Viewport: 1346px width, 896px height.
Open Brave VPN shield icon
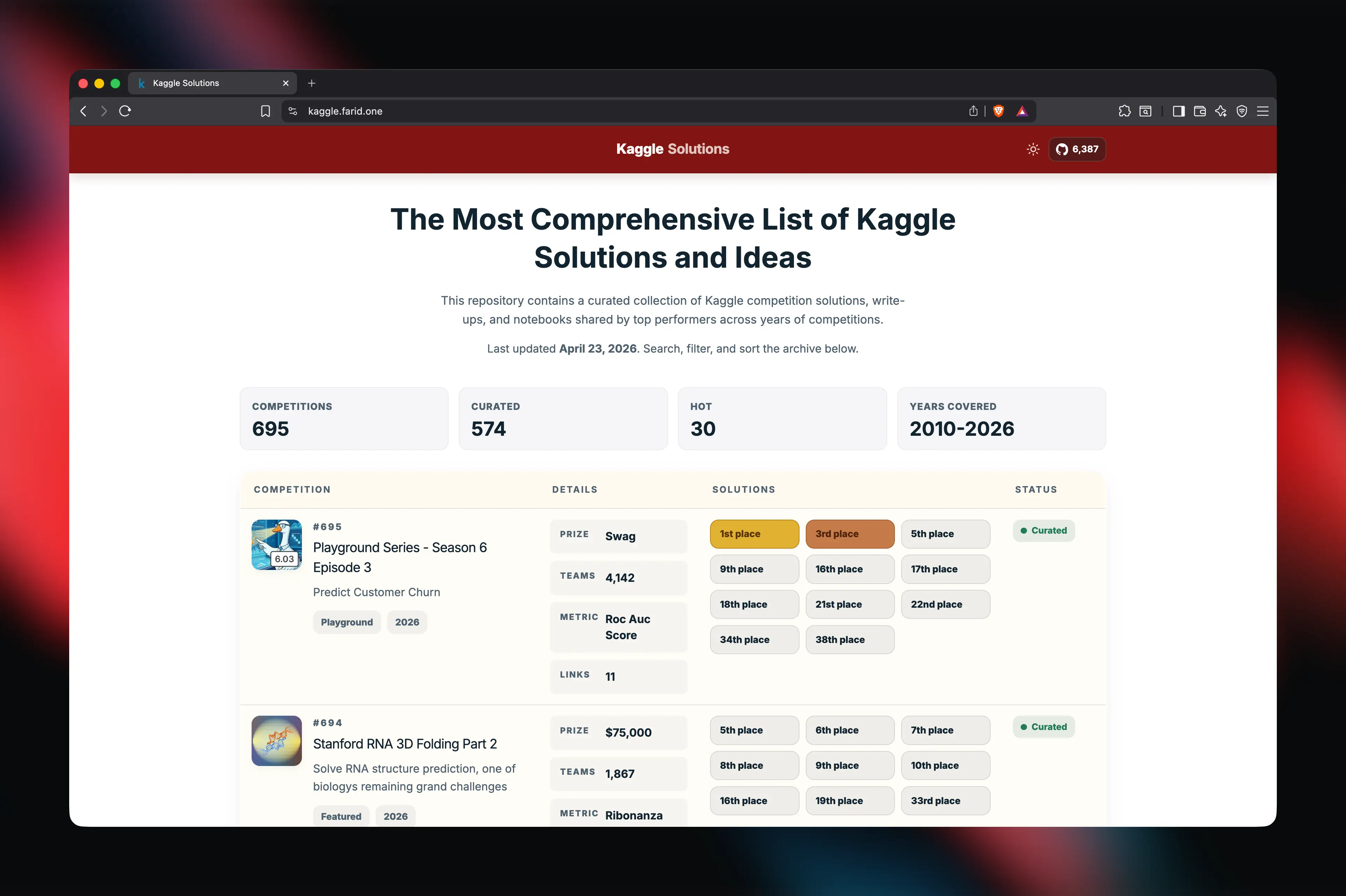[1242, 111]
